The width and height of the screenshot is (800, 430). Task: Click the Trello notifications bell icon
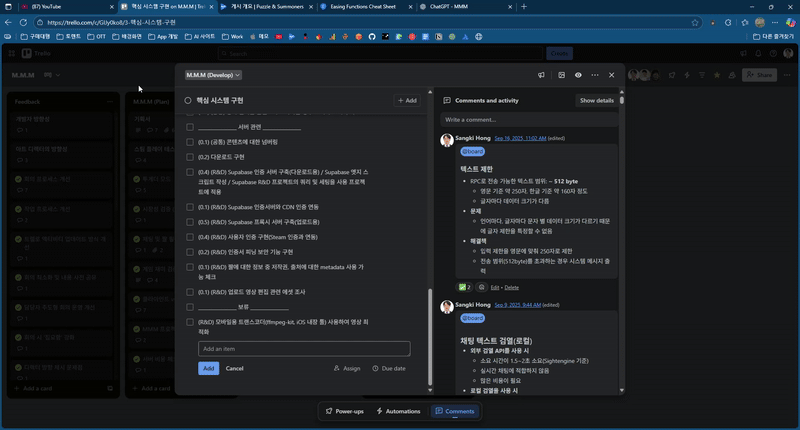point(758,53)
